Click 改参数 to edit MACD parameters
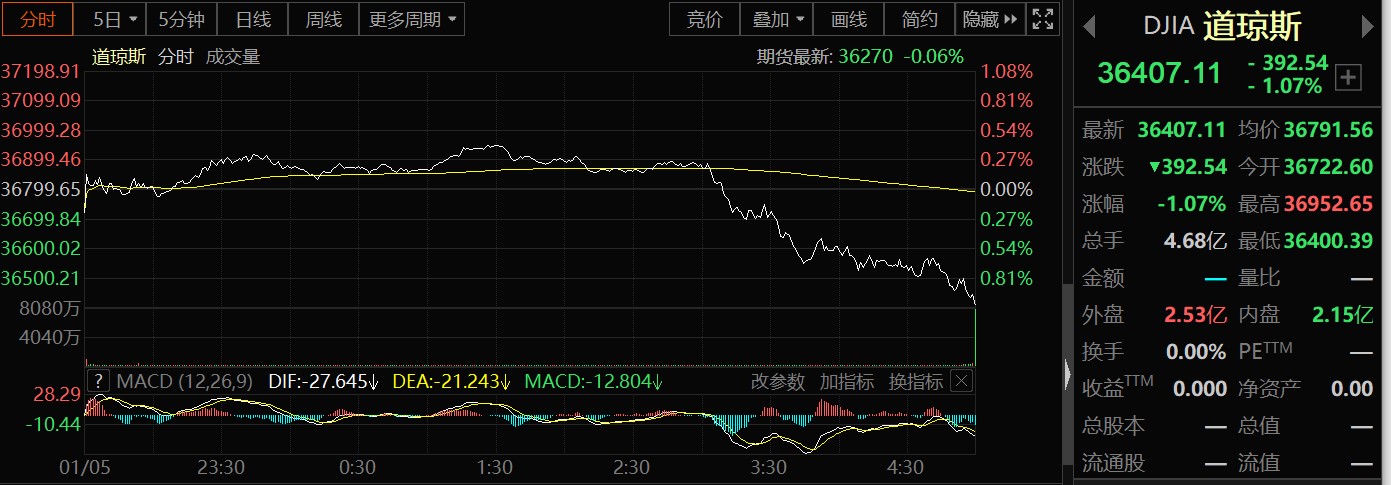The height and width of the screenshot is (485, 1391). [x=777, y=381]
